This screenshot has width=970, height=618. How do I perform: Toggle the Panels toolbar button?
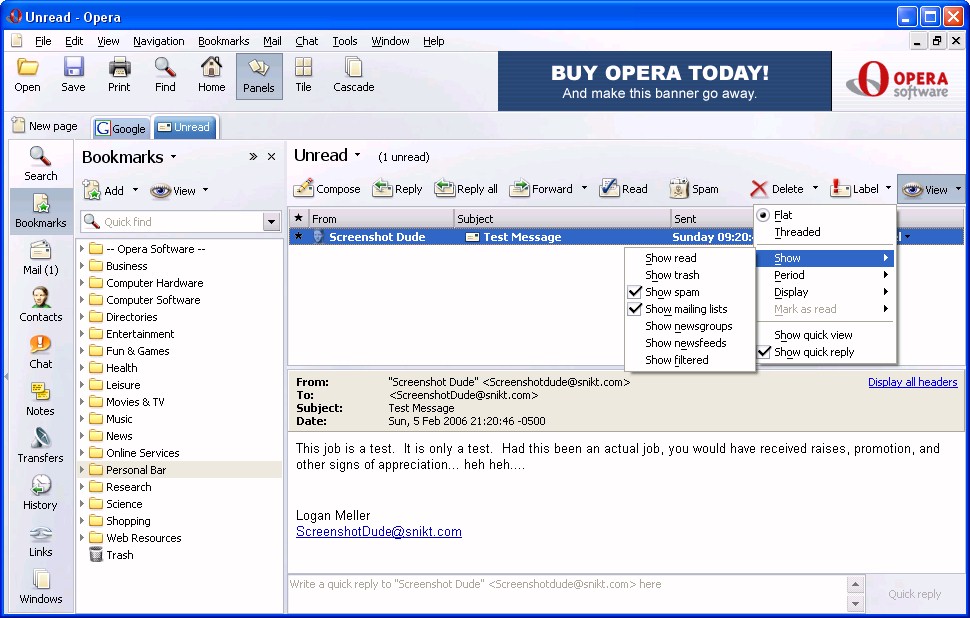(x=259, y=76)
